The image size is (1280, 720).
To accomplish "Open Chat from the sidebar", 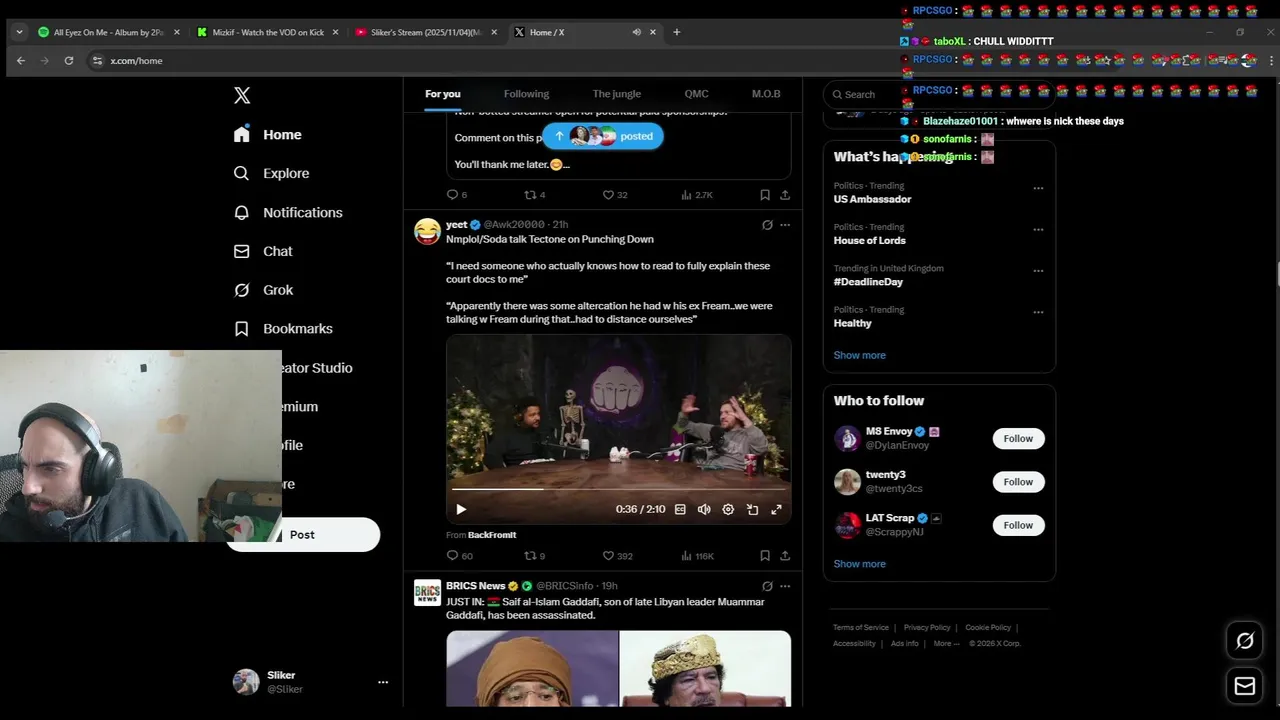I will click(x=263, y=251).
